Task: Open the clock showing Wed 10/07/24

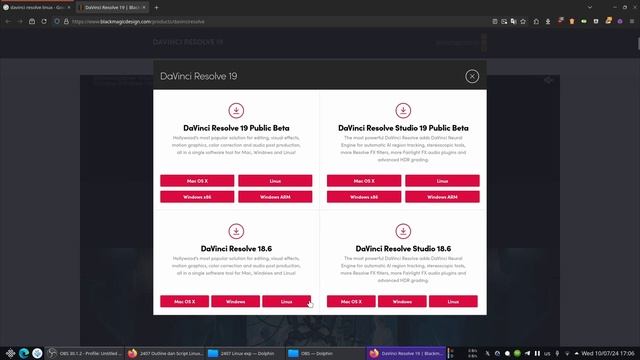Action: 608,353
